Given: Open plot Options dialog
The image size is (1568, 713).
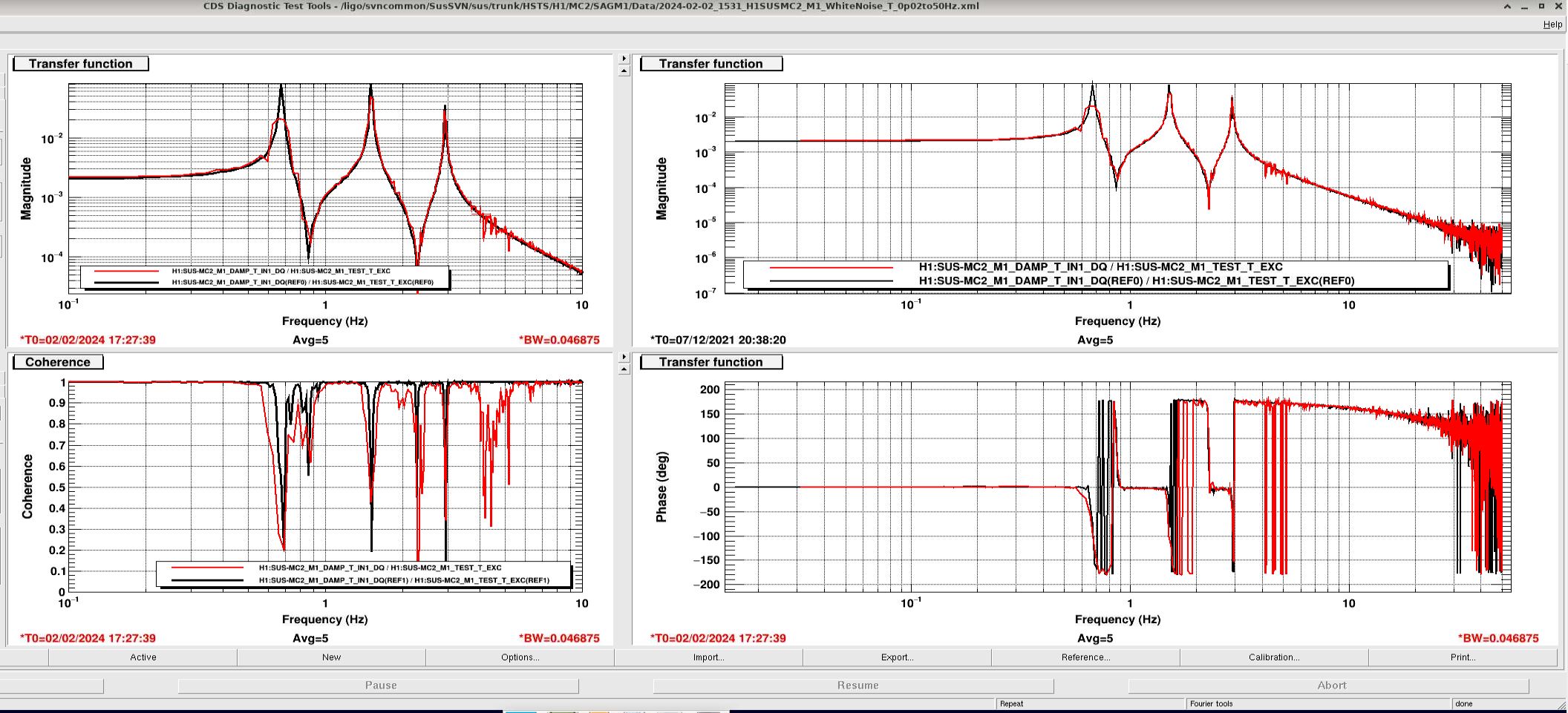Looking at the screenshot, I should (x=520, y=657).
